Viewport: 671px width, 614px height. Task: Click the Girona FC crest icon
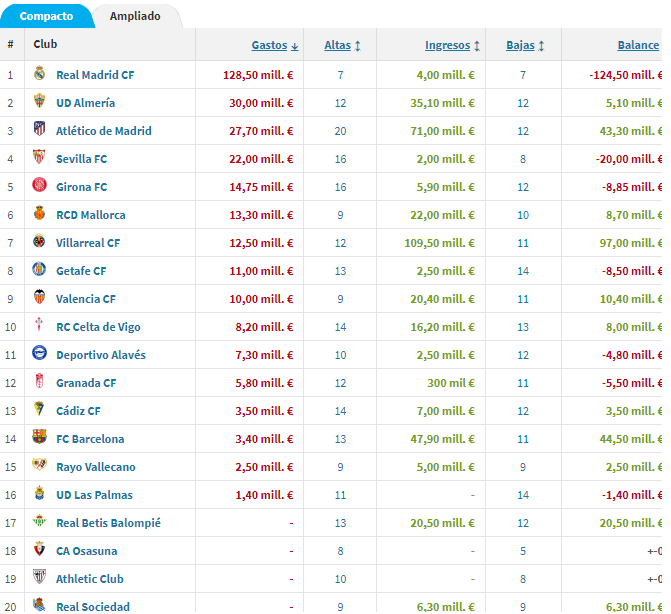[39, 185]
